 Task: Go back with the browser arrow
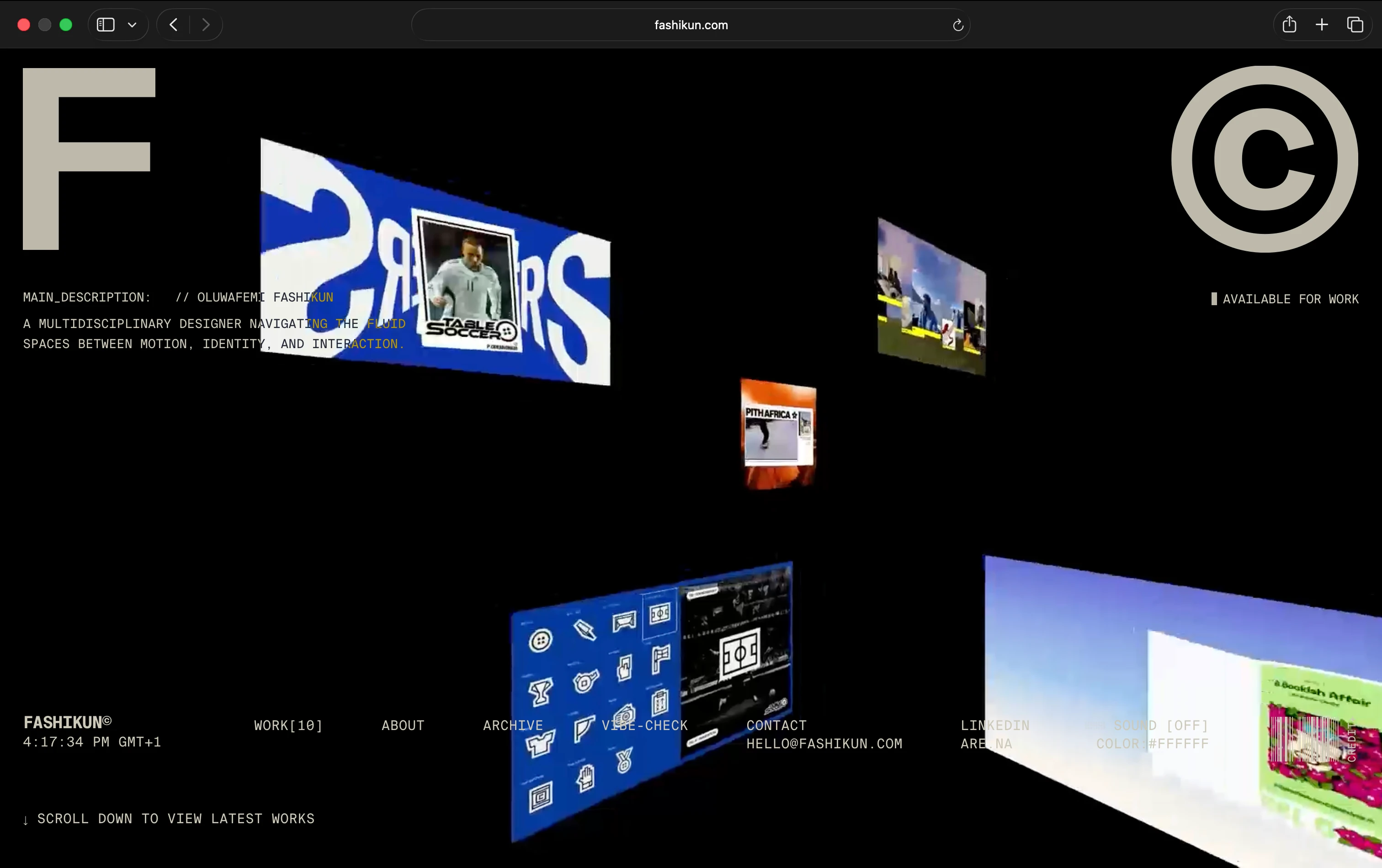pos(173,25)
